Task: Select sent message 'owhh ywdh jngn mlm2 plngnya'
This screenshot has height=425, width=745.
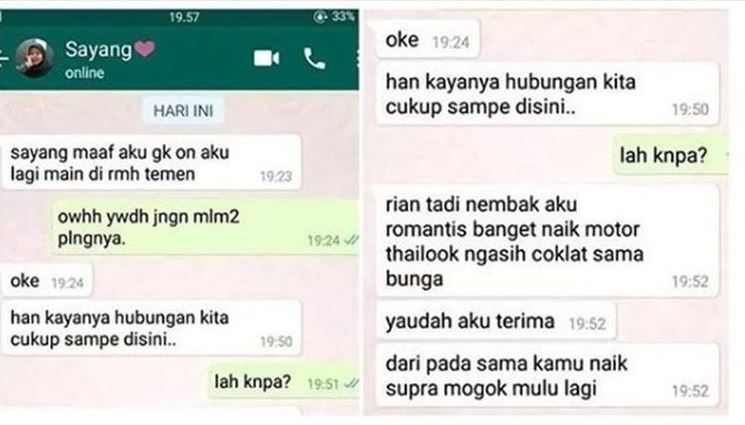Action: (205, 227)
